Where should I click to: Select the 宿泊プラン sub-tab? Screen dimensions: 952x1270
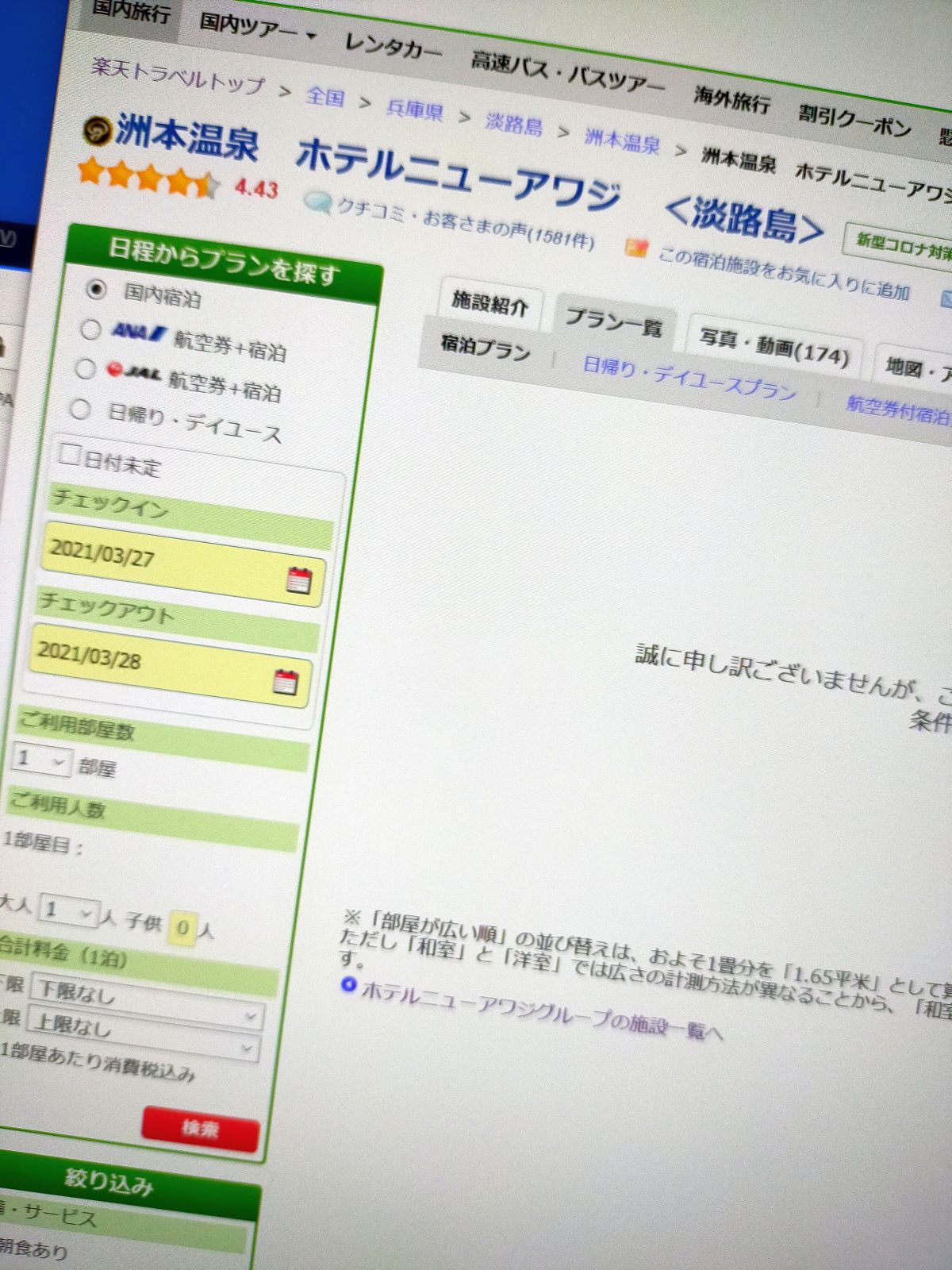click(x=486, y=347)
